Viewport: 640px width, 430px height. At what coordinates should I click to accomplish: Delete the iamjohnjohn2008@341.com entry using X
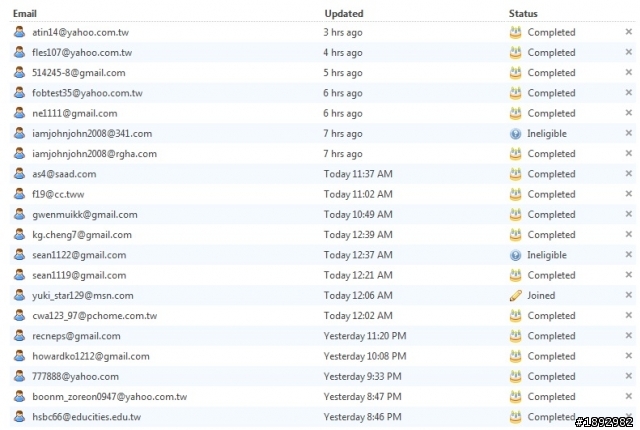point(629,133)
